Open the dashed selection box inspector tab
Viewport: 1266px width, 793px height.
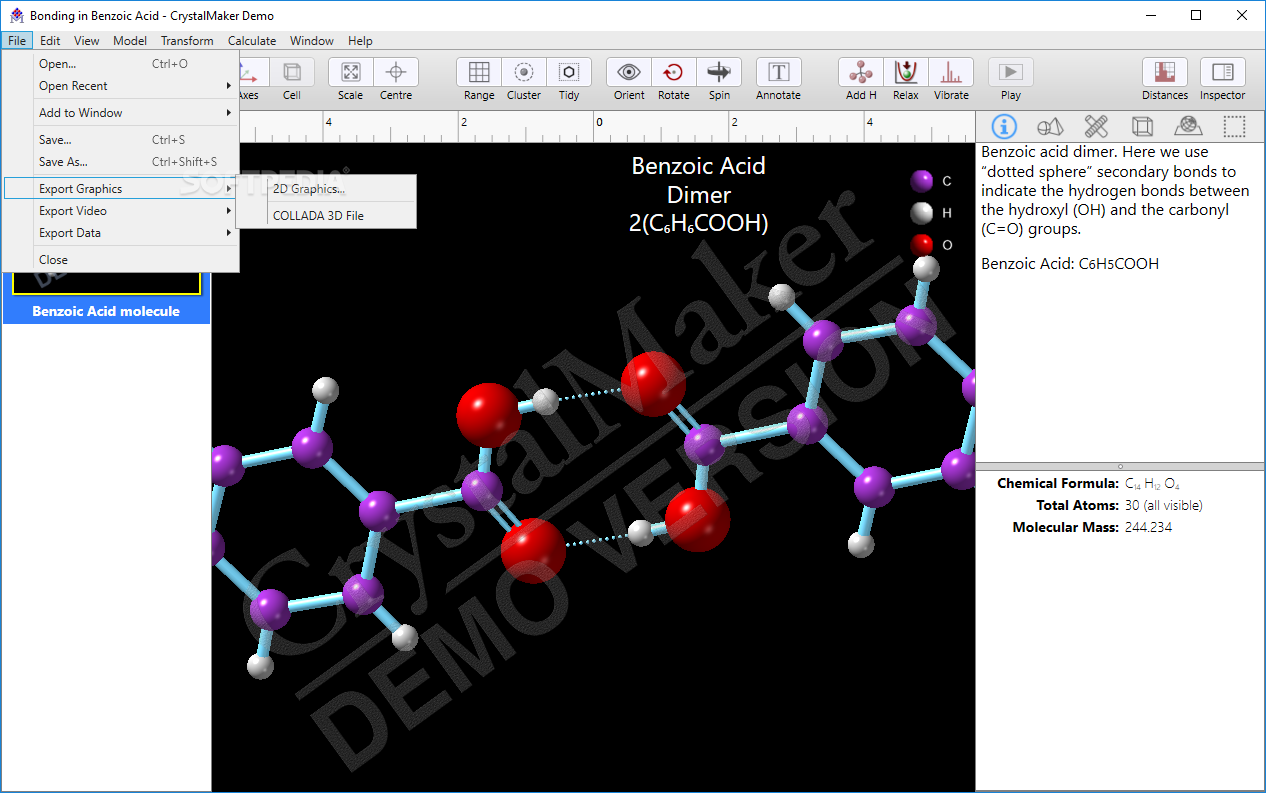pos(1235,126)
